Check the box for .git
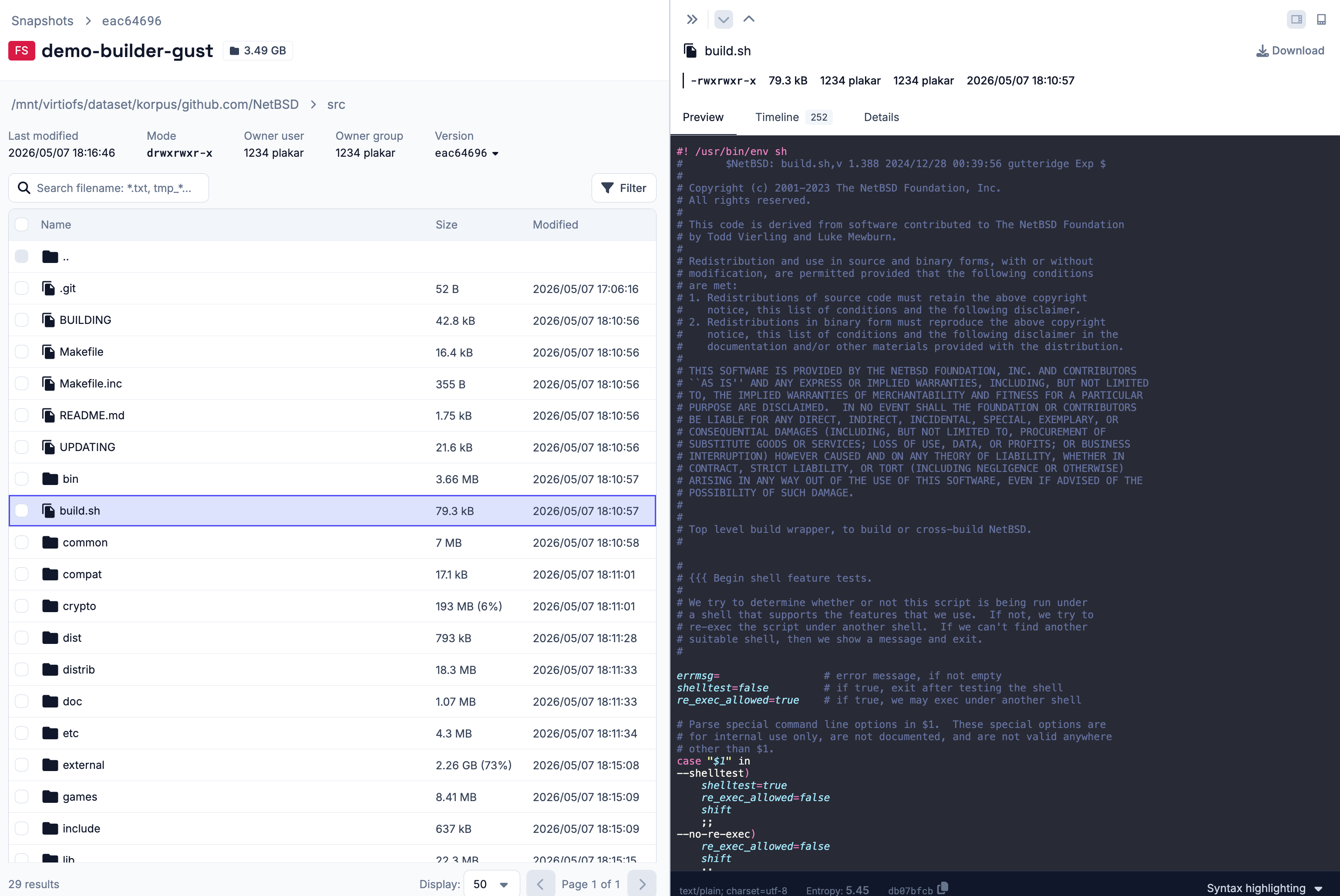1340x896 pixels. coord(22,288)
